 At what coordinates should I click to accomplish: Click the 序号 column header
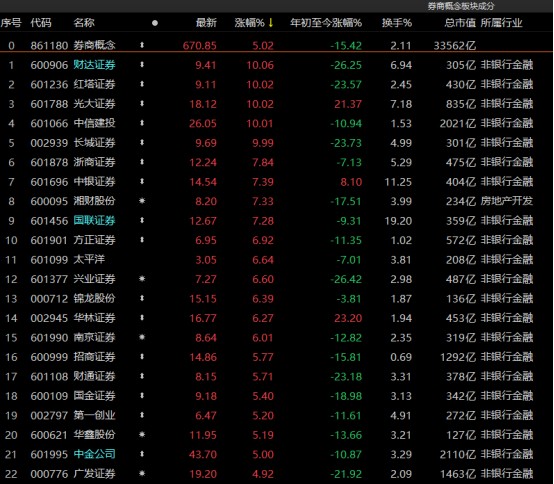(11, 23)
